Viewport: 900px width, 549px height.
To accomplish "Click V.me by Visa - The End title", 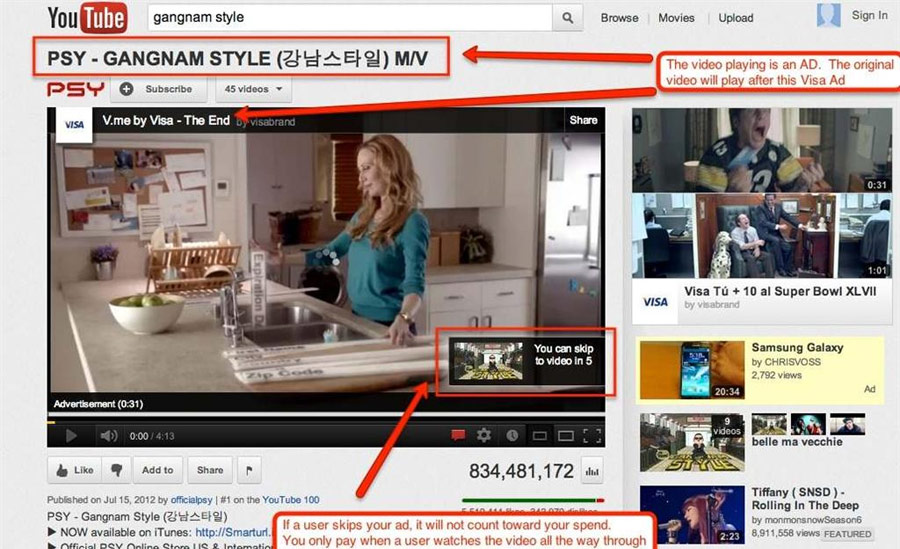I will tap(166, 120).
